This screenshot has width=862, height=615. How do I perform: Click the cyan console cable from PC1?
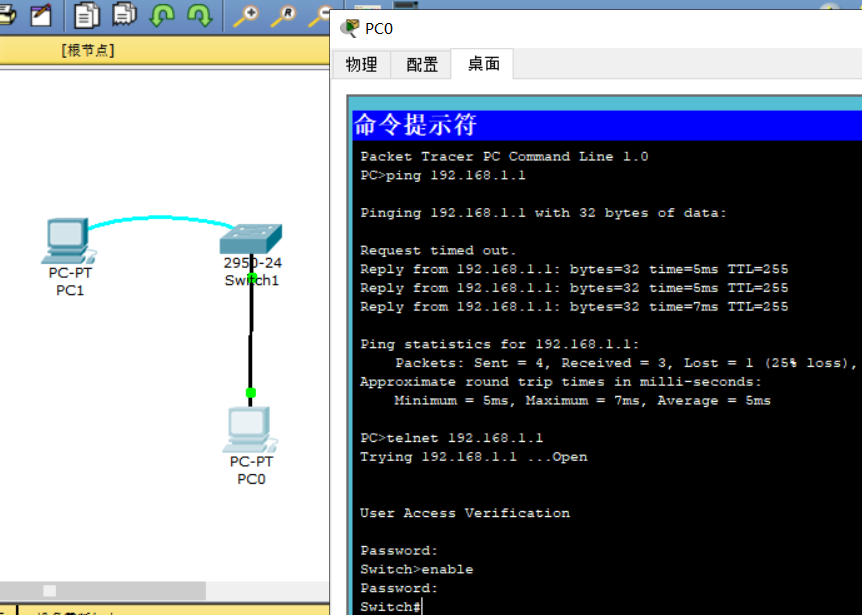[159, 218]
